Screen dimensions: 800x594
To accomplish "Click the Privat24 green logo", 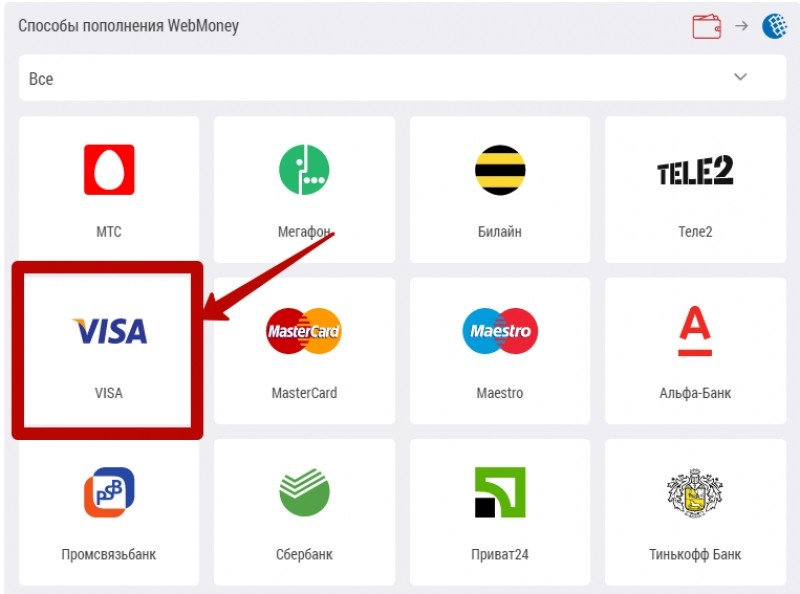I will (500, 492).
